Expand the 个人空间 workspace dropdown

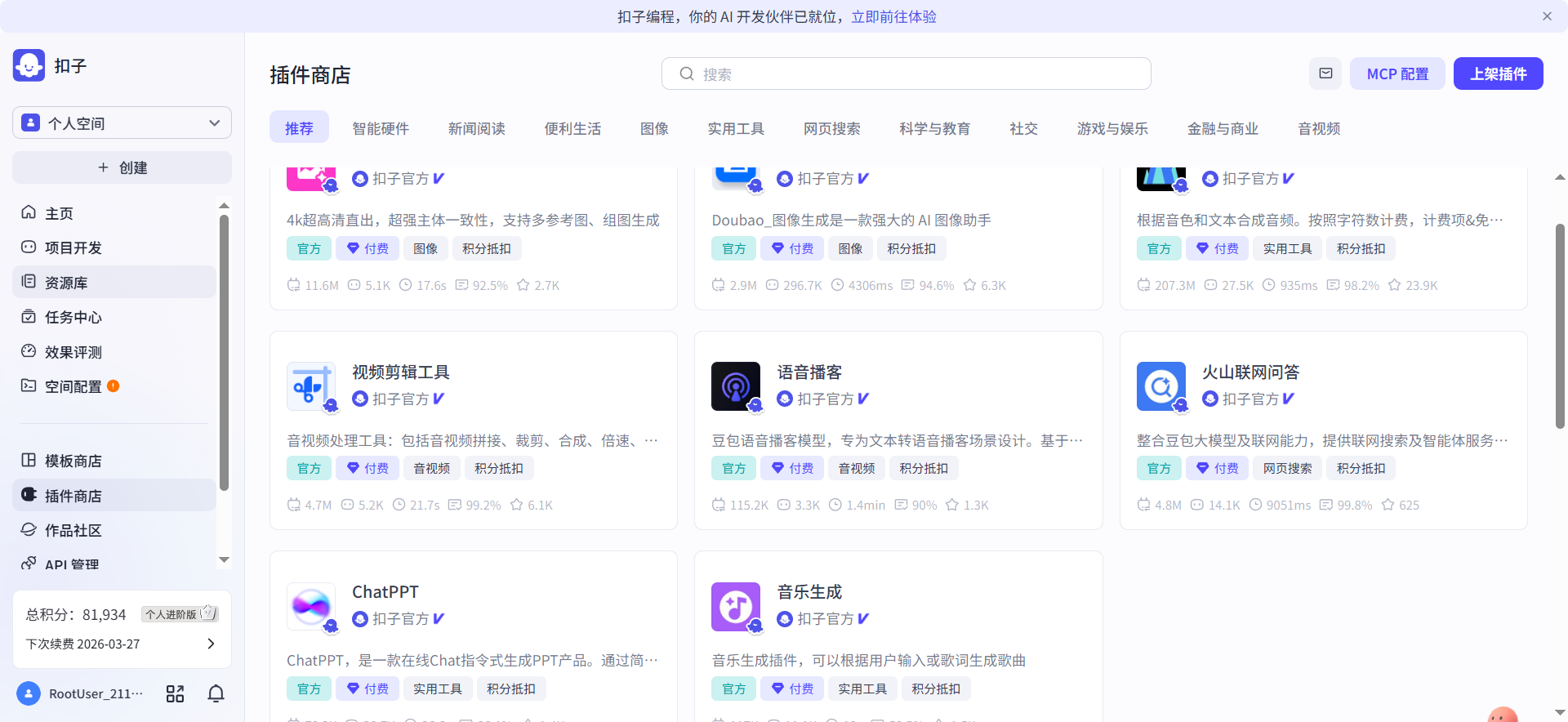coord(122,123)
